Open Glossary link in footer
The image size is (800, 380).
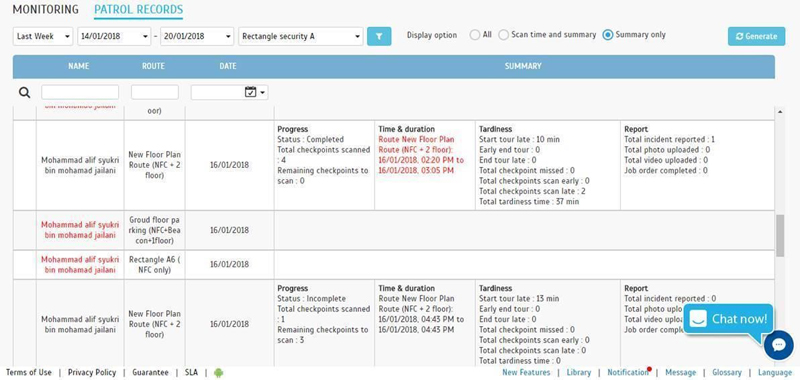click(x=727, y=372)
